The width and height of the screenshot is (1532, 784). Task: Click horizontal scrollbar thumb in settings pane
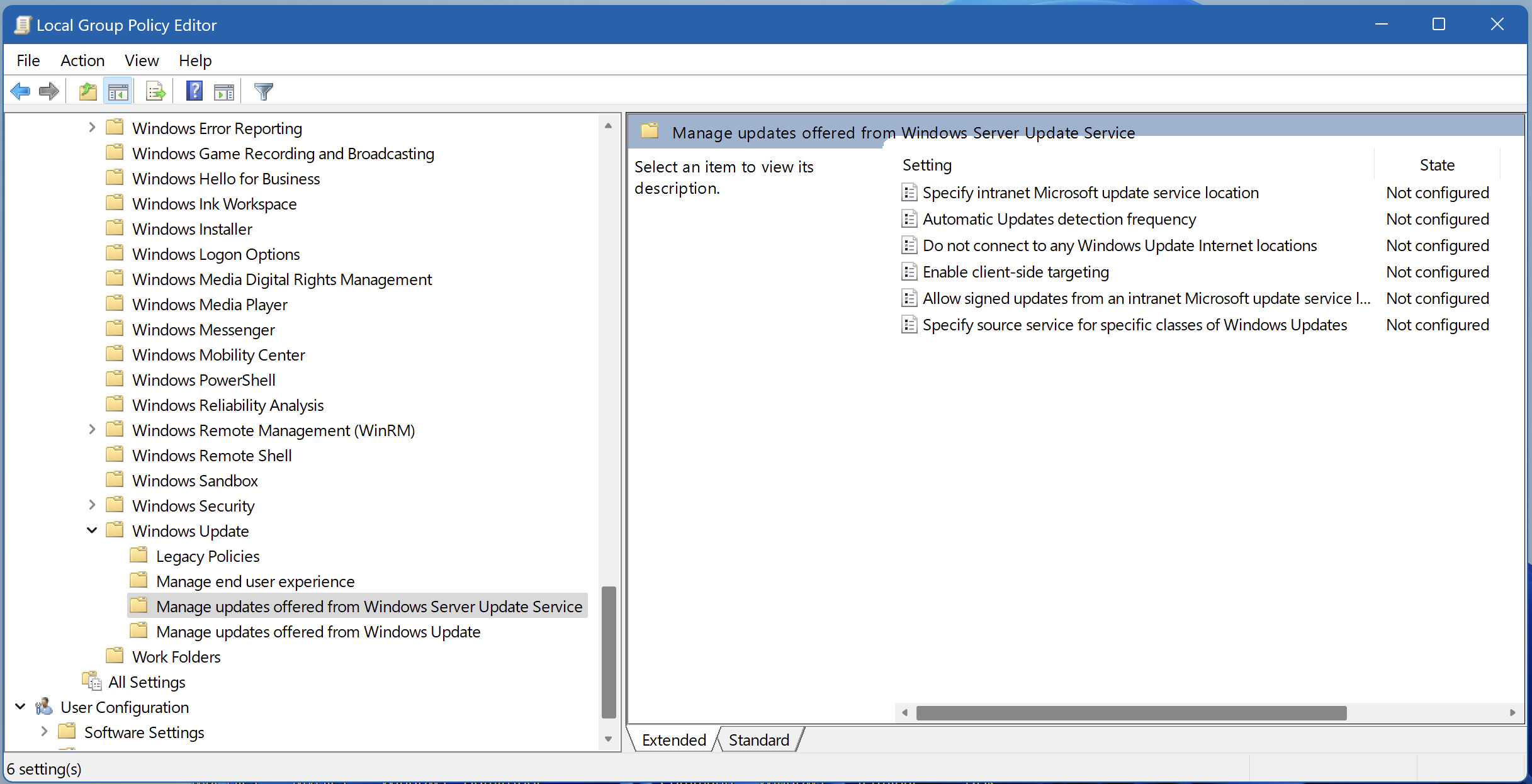[1131, 713]
